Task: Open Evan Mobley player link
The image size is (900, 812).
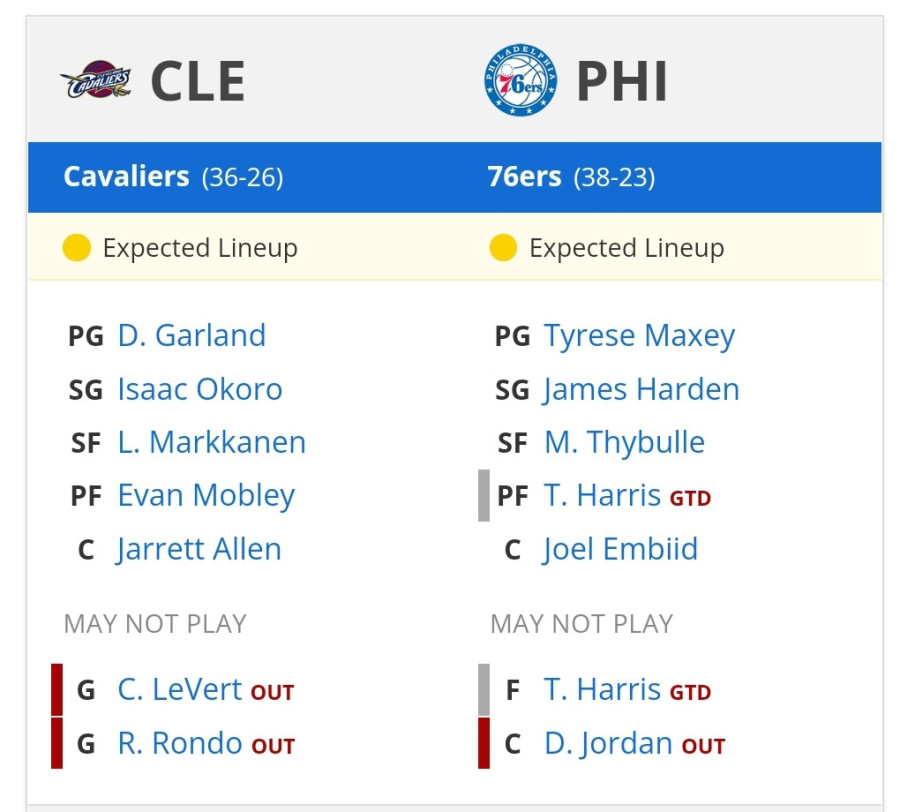Action: click(206, 496)
